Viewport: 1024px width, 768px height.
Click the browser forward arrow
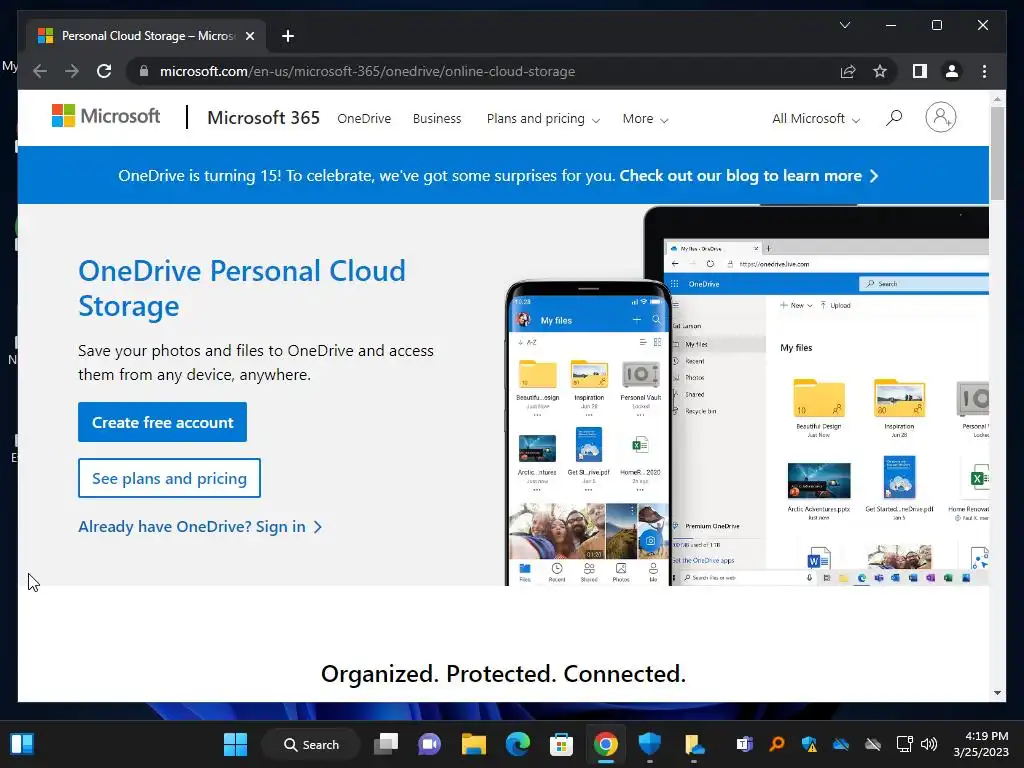72,71
